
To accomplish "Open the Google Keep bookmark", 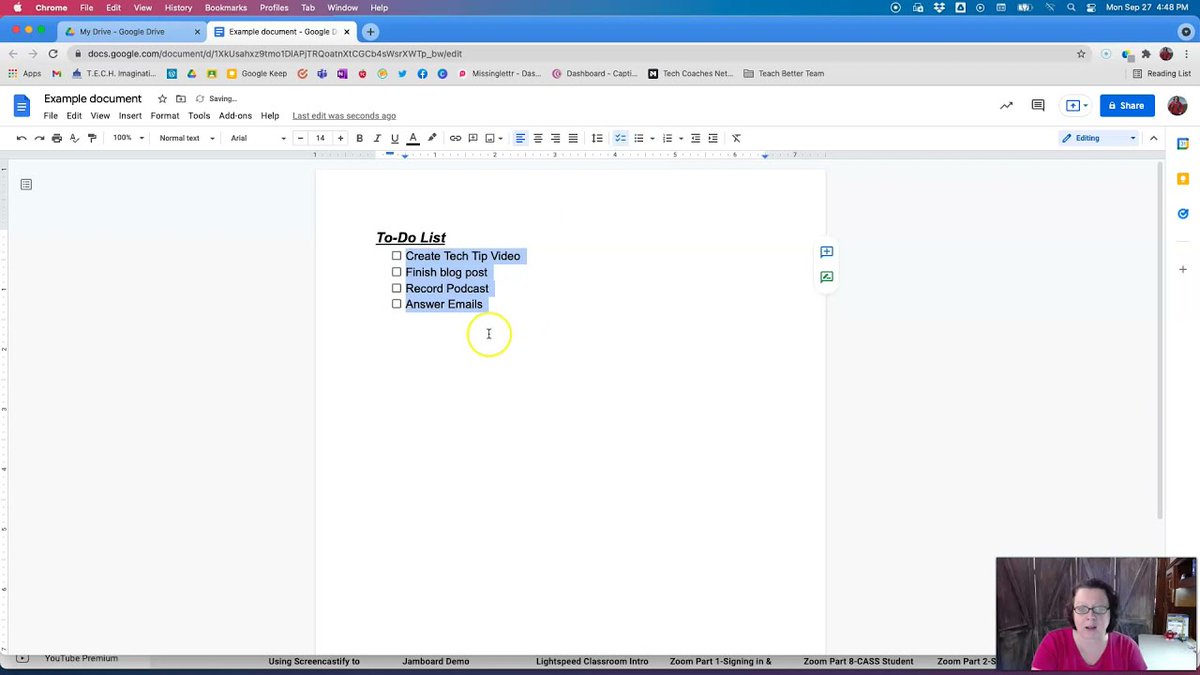I will 258,73.
